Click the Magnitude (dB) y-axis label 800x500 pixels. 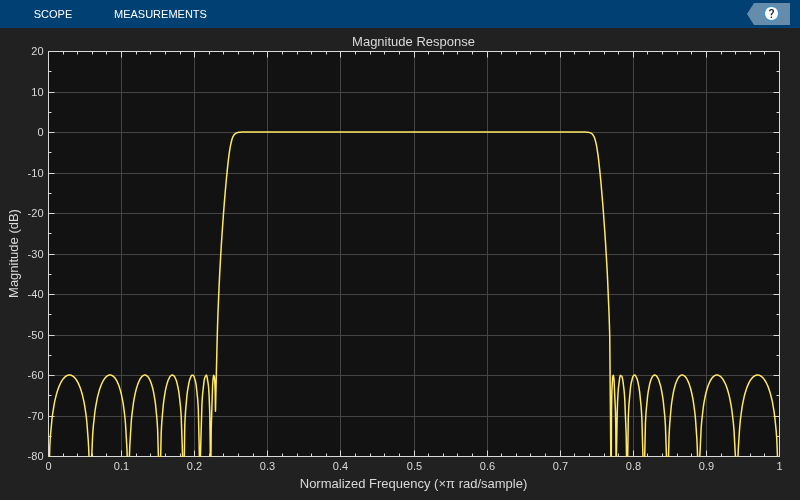click(14, 254)
